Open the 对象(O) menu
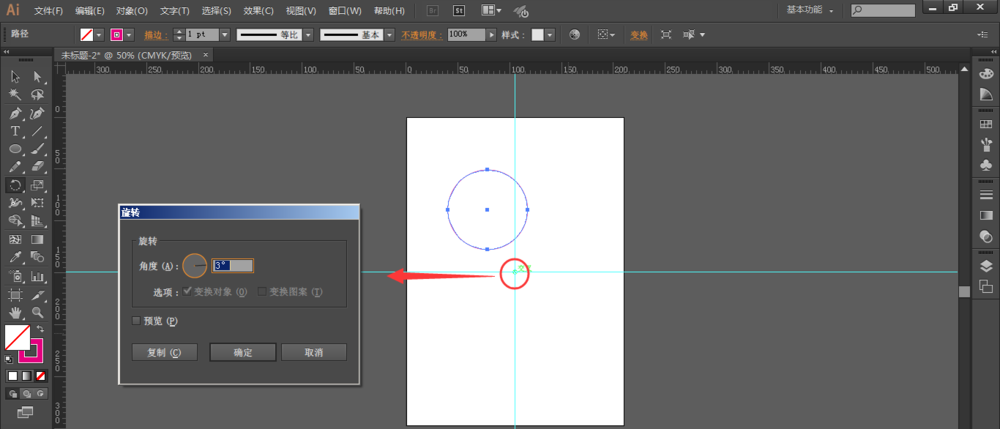Viewport: 1000px width, 429px height. [x=132, y=11]
